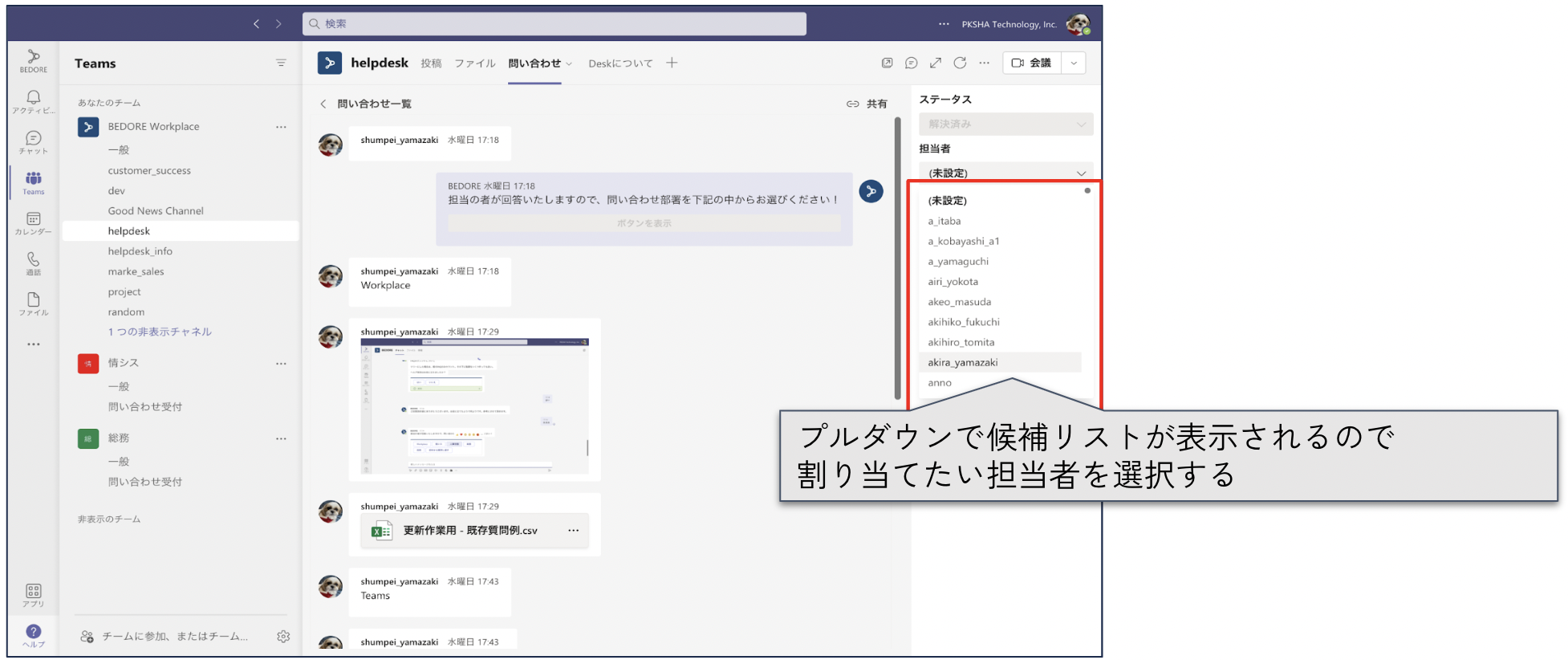Collapse the 担当者 dropdown
Screen dimensions: 1568x660
tap(1005, 173)
